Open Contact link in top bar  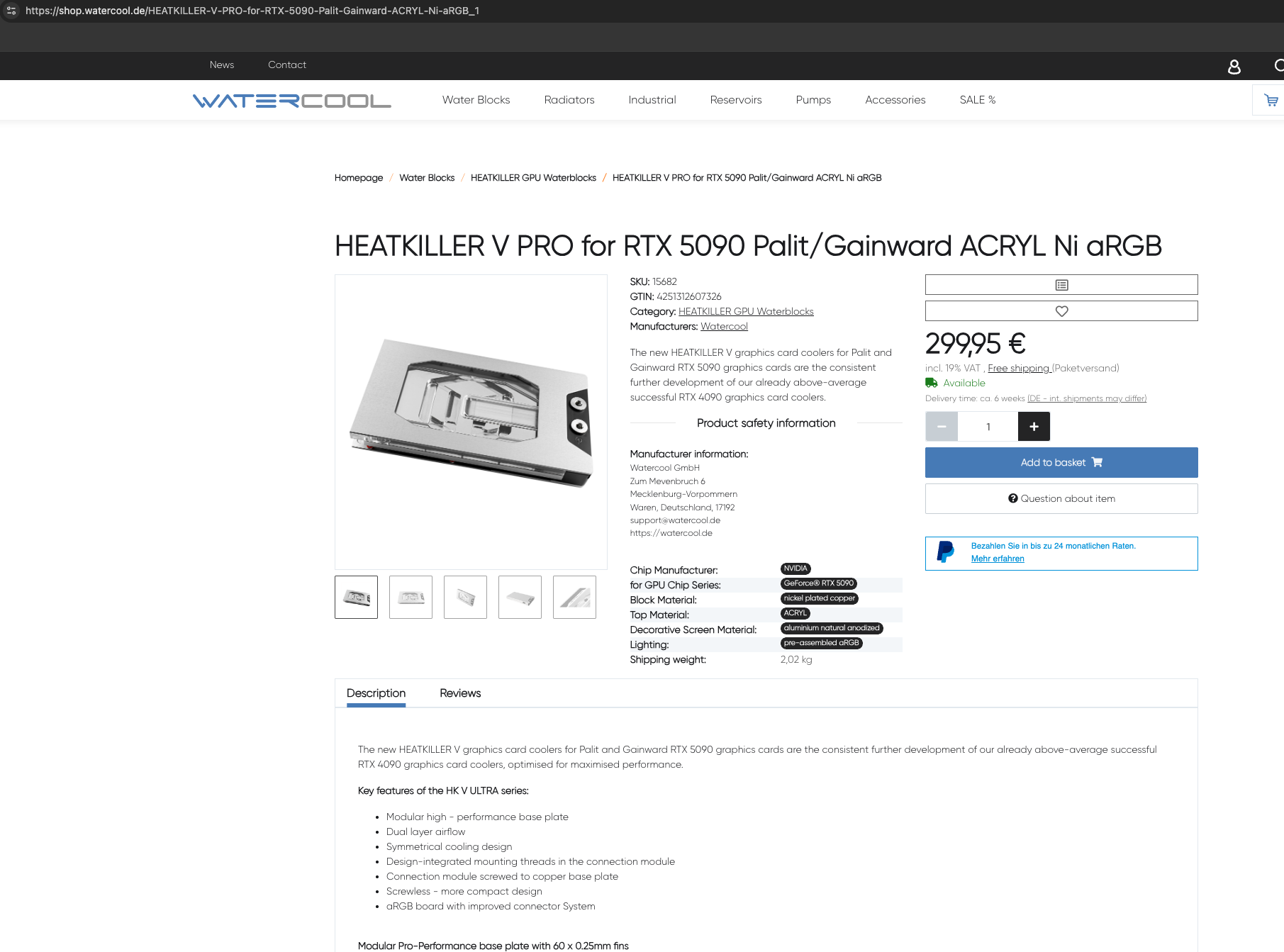[x=287, y=65]
